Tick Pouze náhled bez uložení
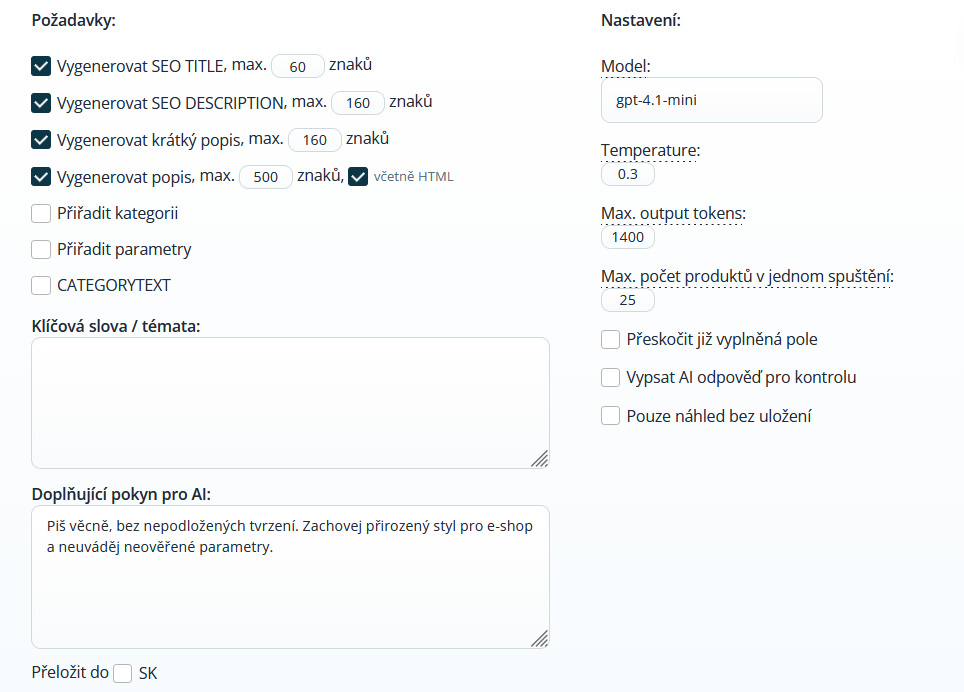The width and height of the screenshot is (964, 692). 611,415
